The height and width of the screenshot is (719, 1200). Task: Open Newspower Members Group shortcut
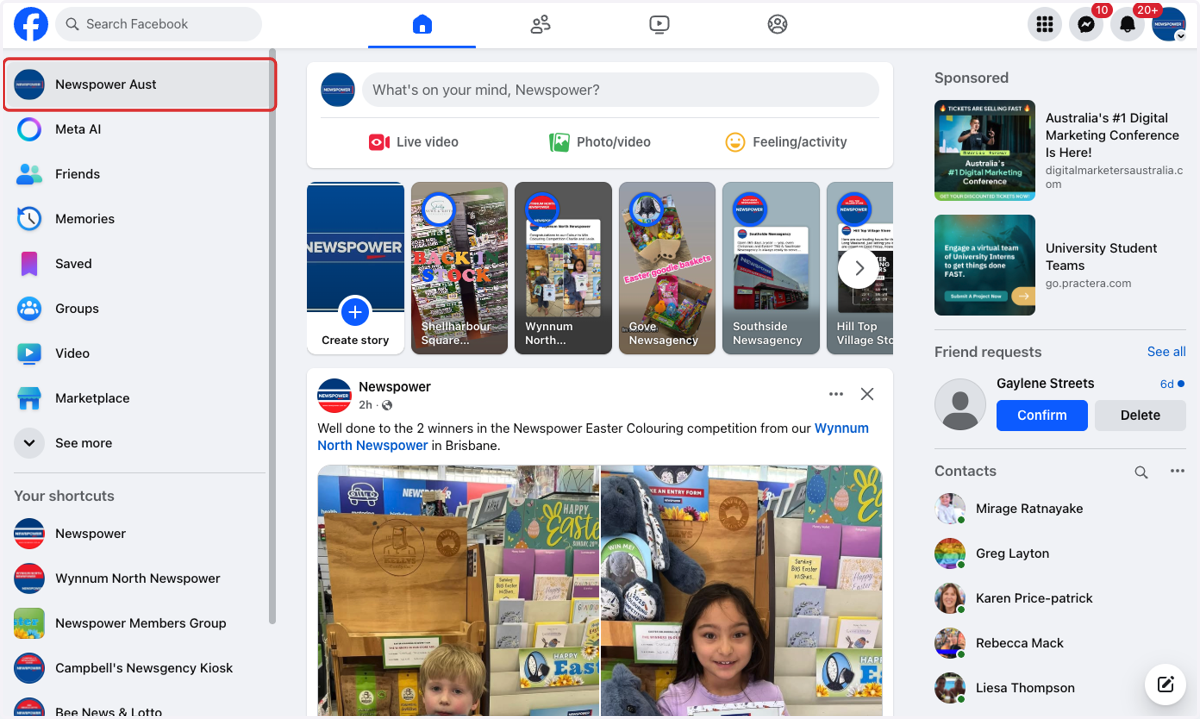click(x=139, y=623)
